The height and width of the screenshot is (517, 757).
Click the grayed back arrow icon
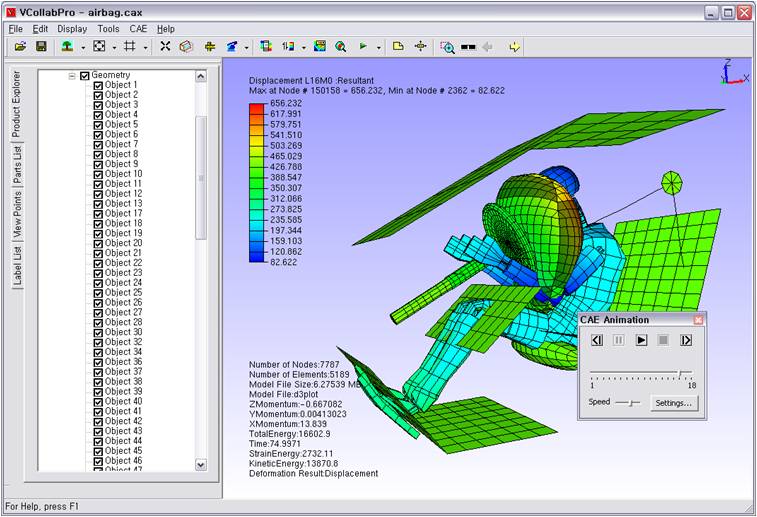click(488, 47)
